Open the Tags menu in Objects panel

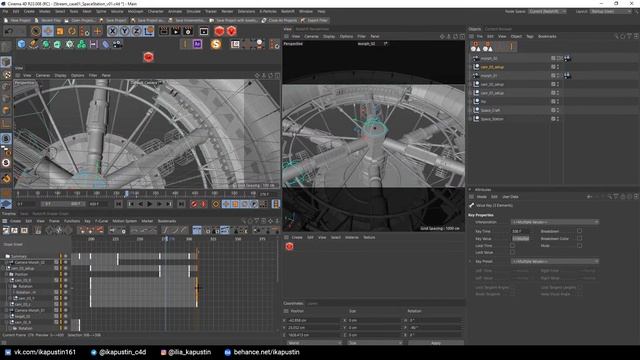click(x=530, y=36)
